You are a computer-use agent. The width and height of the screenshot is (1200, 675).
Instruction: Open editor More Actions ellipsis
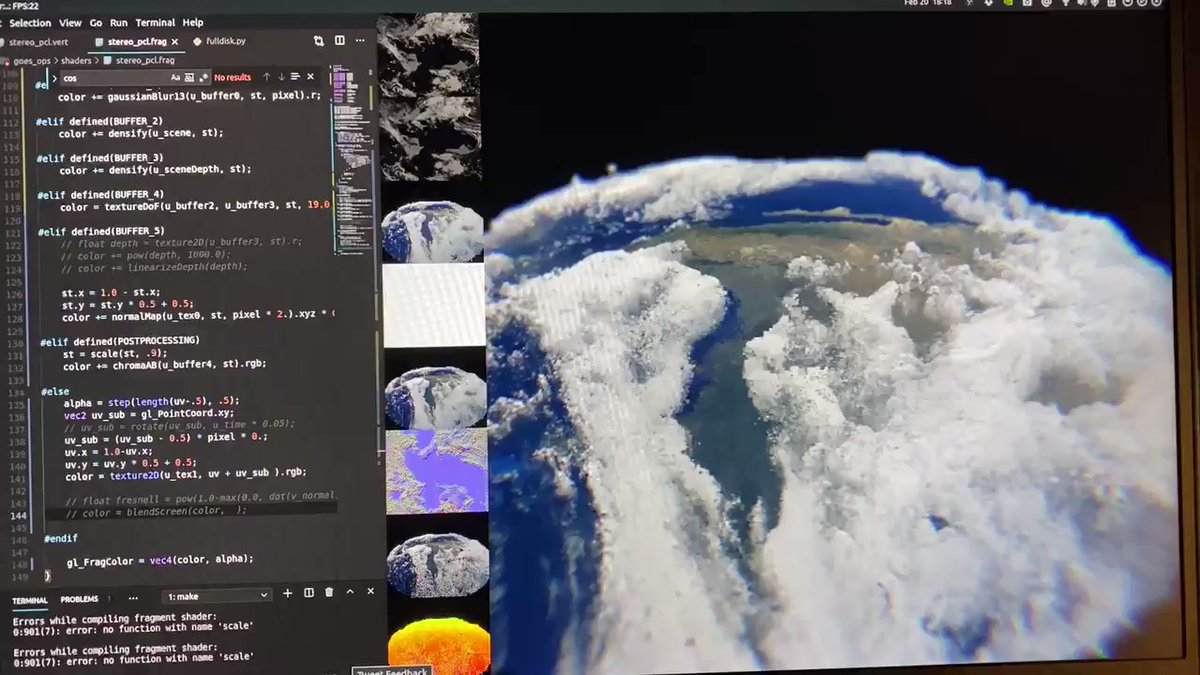(361, 41)
